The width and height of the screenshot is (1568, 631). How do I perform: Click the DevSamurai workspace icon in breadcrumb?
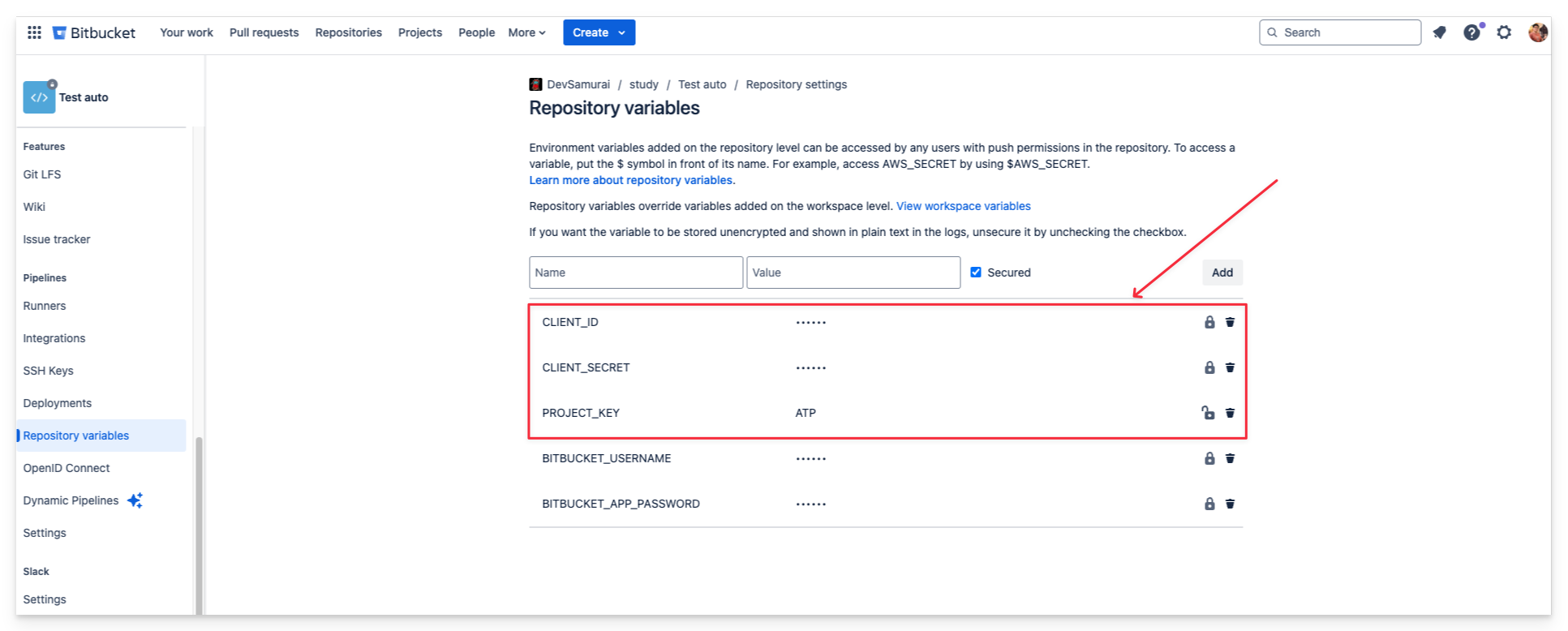[x=535, y=84]
